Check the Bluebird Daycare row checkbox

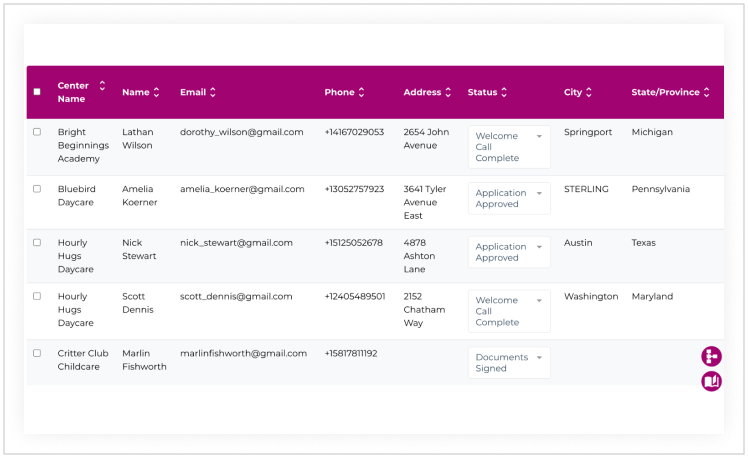pos(37,188)
